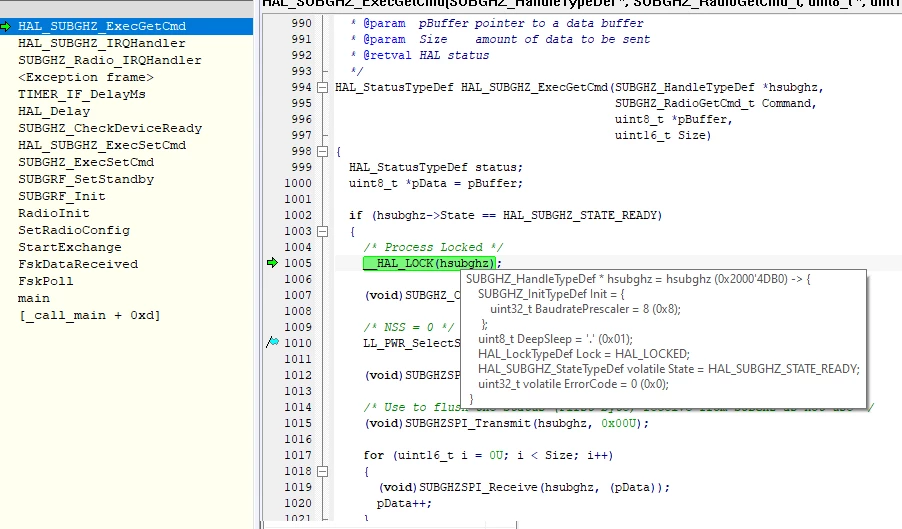Collapse function body fold at line 998
Viewport: 902px width, 529px height.
click(323, 151)
